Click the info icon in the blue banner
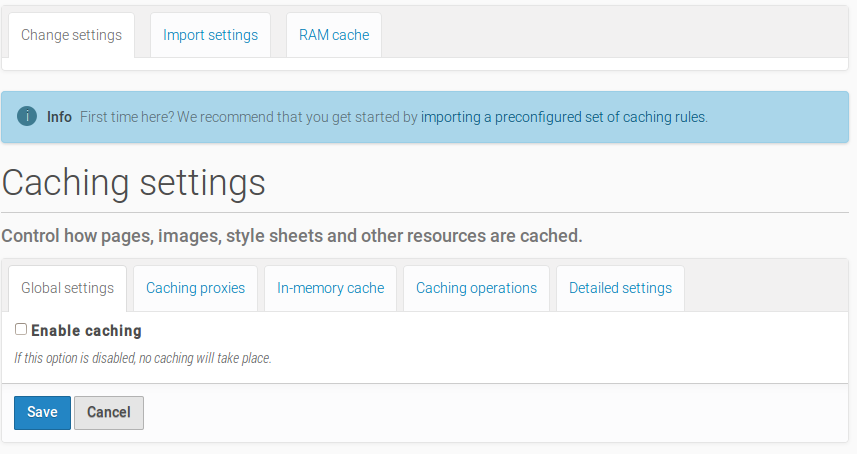 [x=27, y=117]
